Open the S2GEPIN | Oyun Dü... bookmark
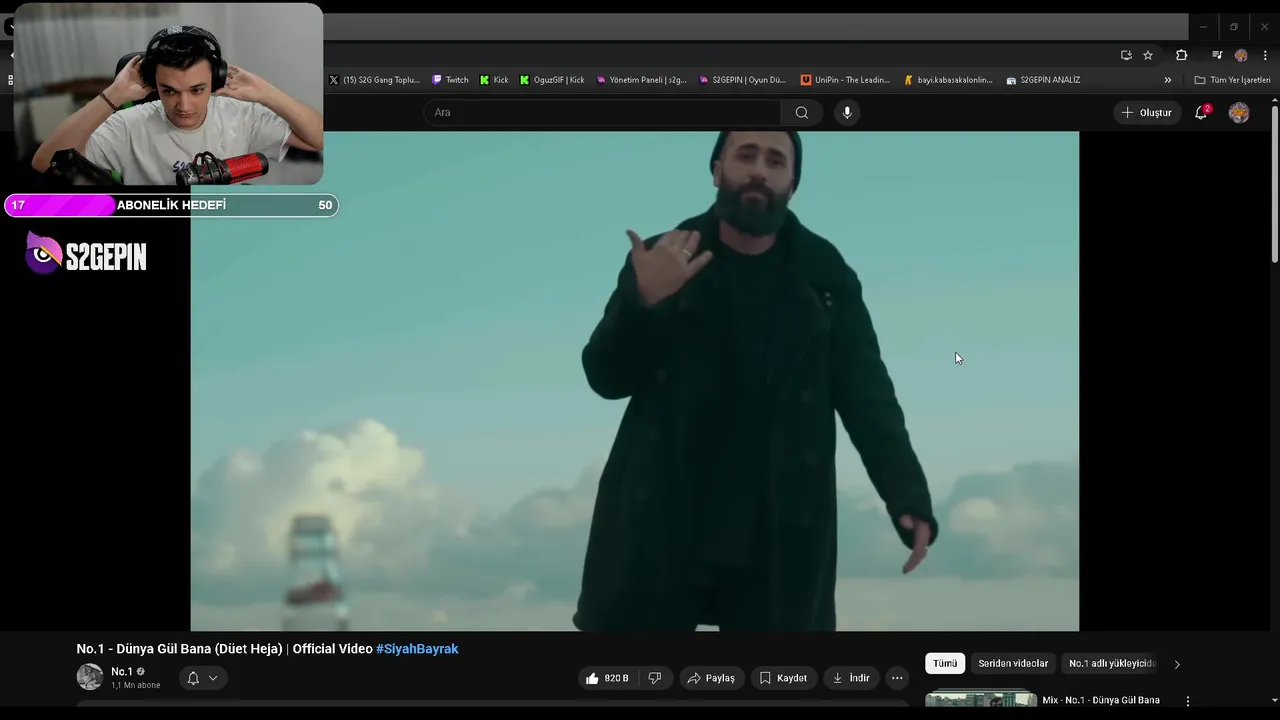Viewport: 1280px width, 720px height. coord(742,80)
